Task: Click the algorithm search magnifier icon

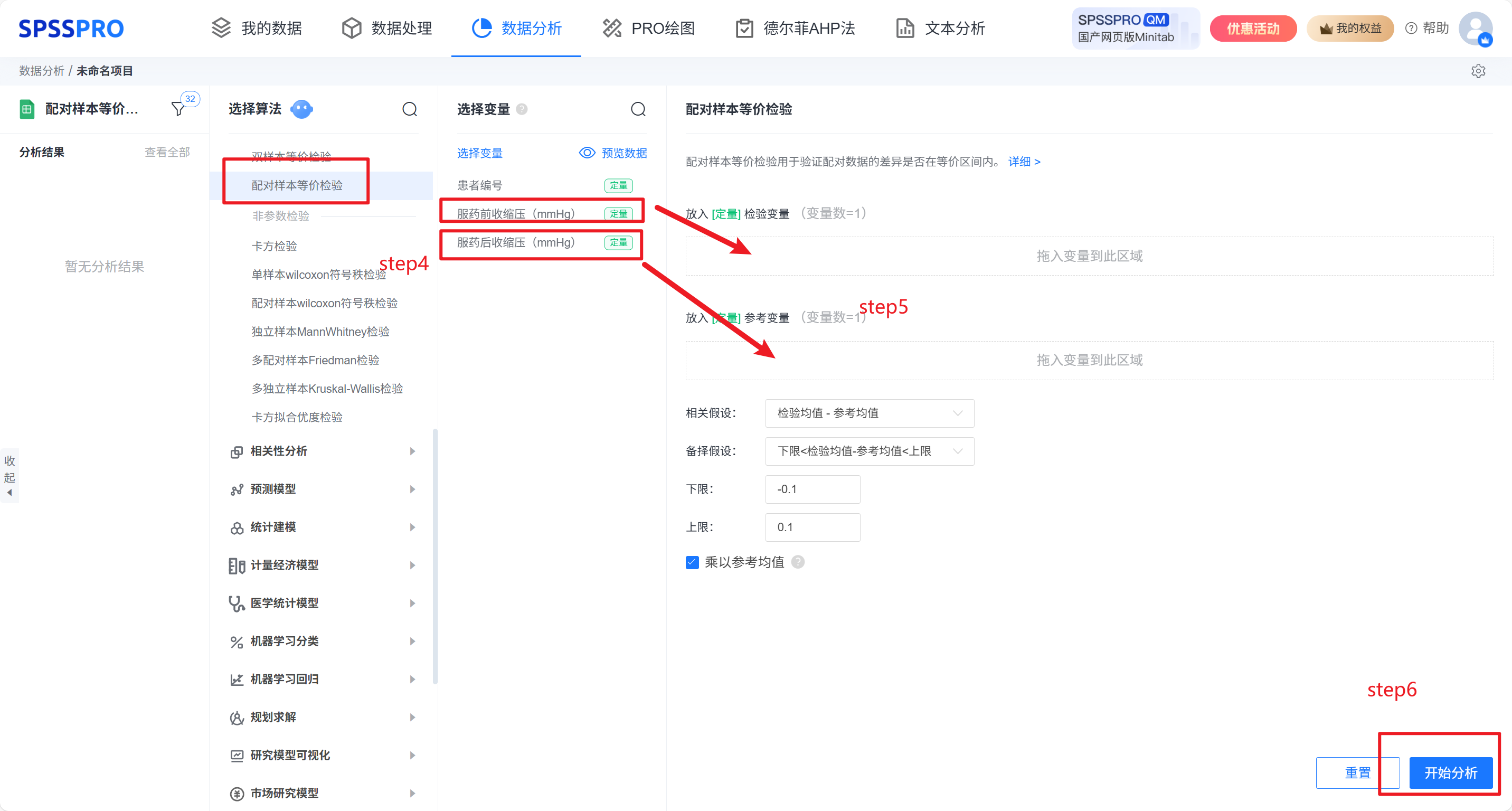Action: coord(410,109)
